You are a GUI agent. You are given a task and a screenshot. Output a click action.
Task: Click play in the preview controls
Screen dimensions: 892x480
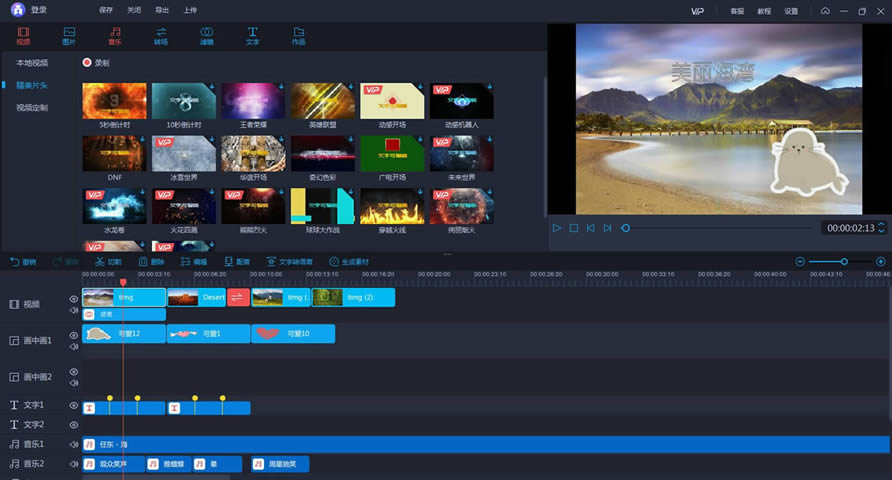pos(556,228)
